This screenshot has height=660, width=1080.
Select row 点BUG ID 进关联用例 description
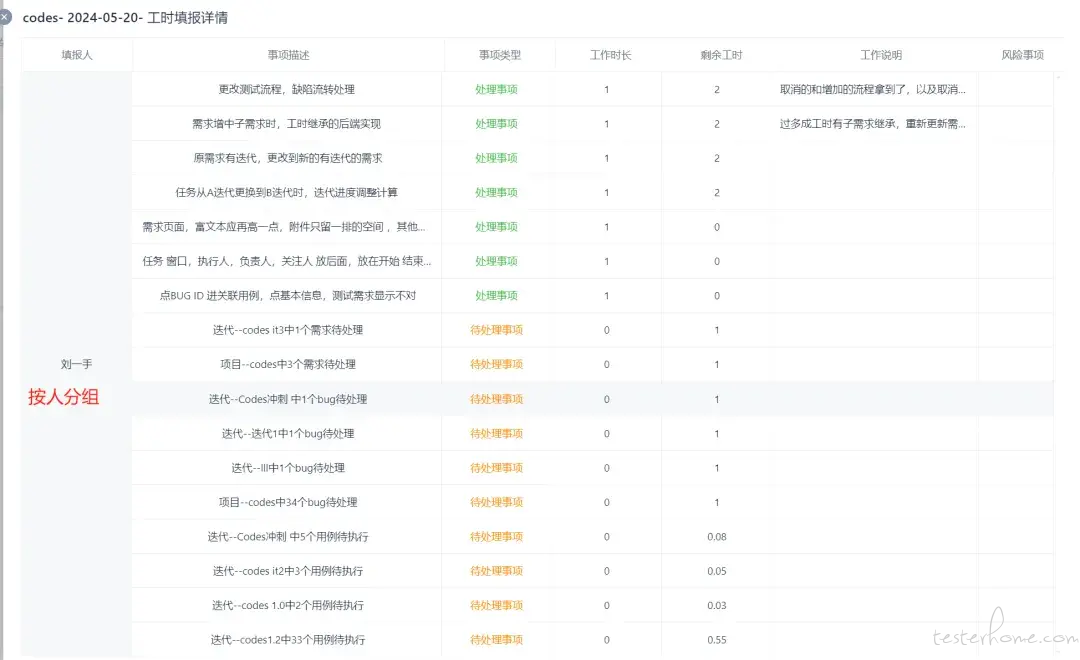pos(288,296)
